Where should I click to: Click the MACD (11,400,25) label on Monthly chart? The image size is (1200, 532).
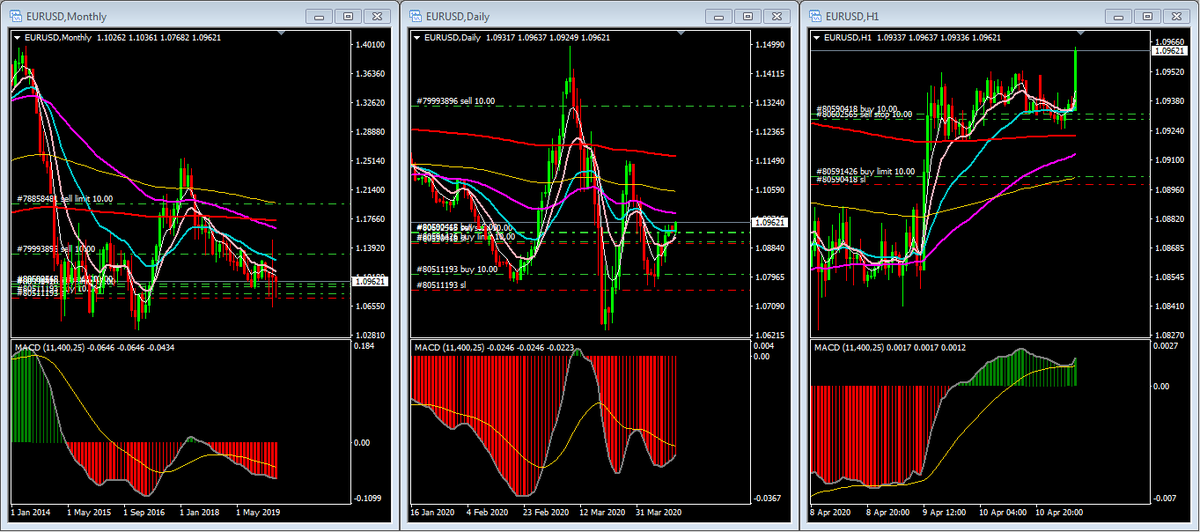(x=50, y=347)
